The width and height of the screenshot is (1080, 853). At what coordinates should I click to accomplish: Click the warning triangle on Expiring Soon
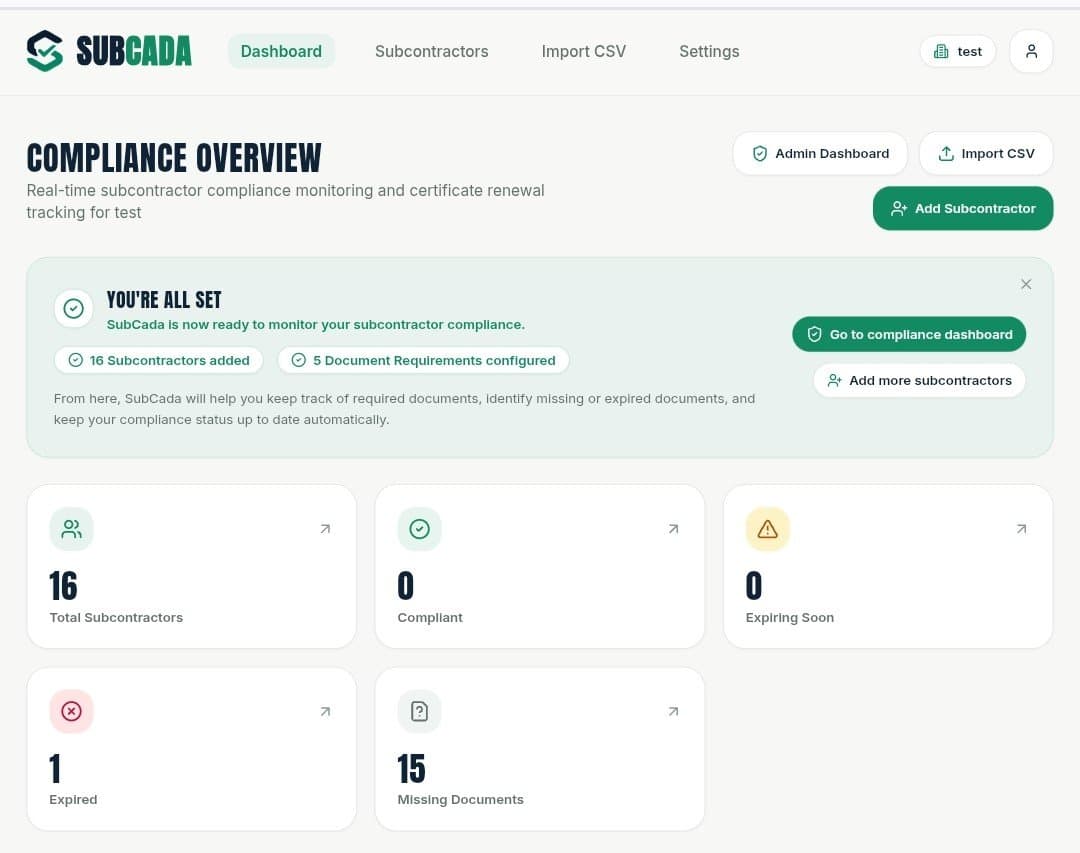767,529
